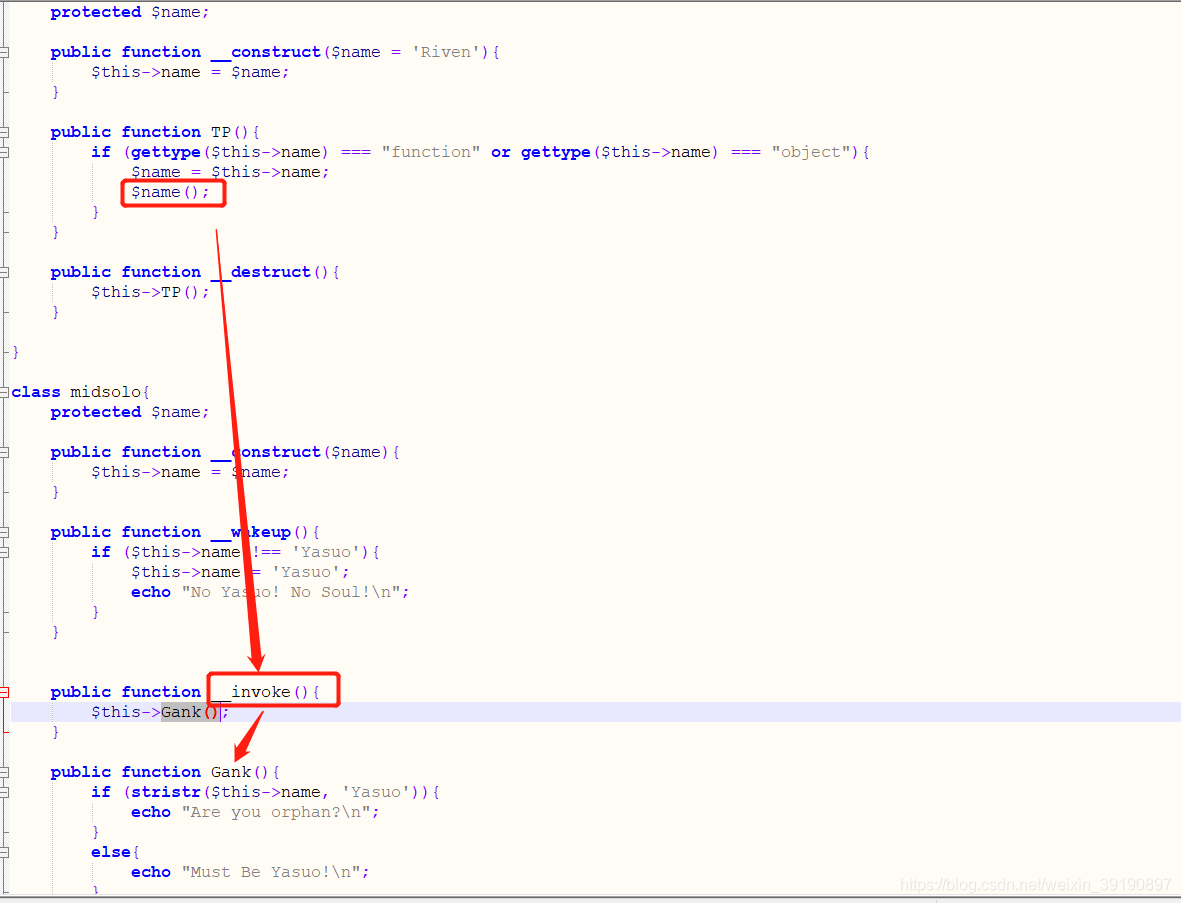Collapse the class midsolo fold marker
This screenshot has height=903, width=1181.
pyautogui.click(x=4, y=392)
